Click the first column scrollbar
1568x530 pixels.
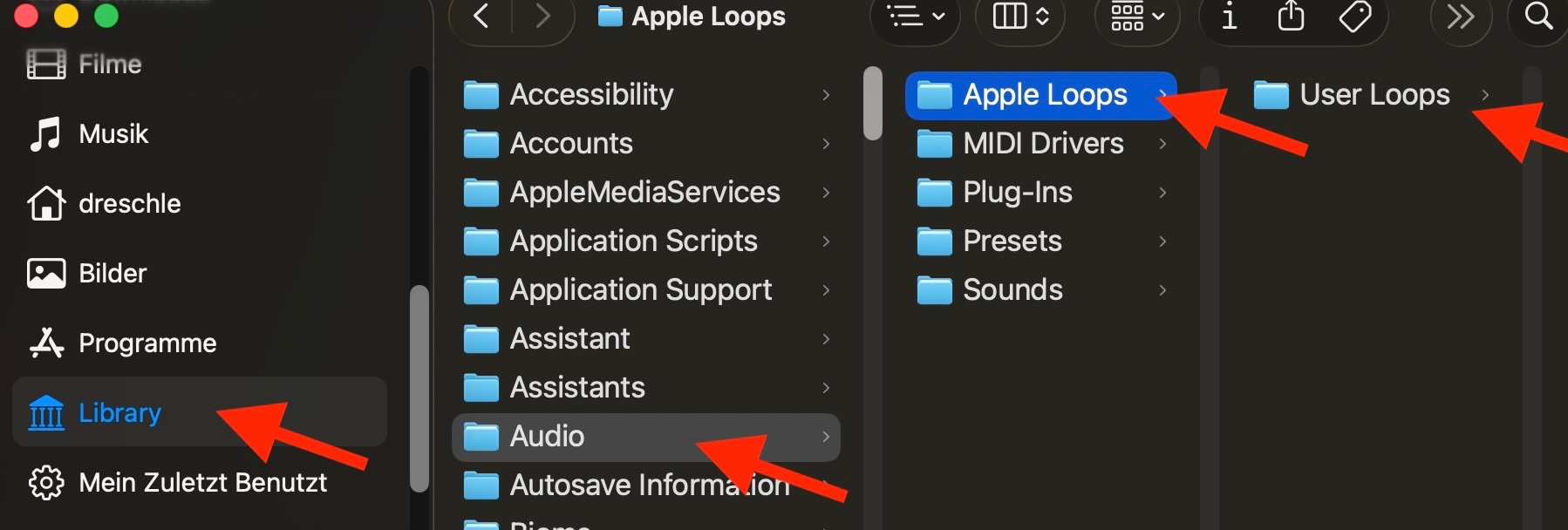[872, 104]
